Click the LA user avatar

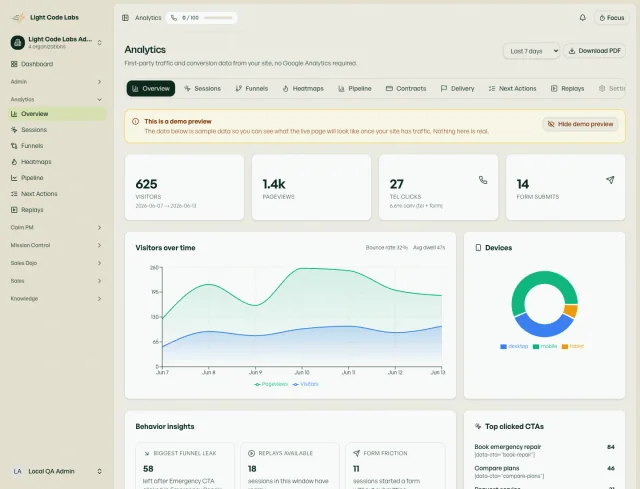click(x=18, y=471)
